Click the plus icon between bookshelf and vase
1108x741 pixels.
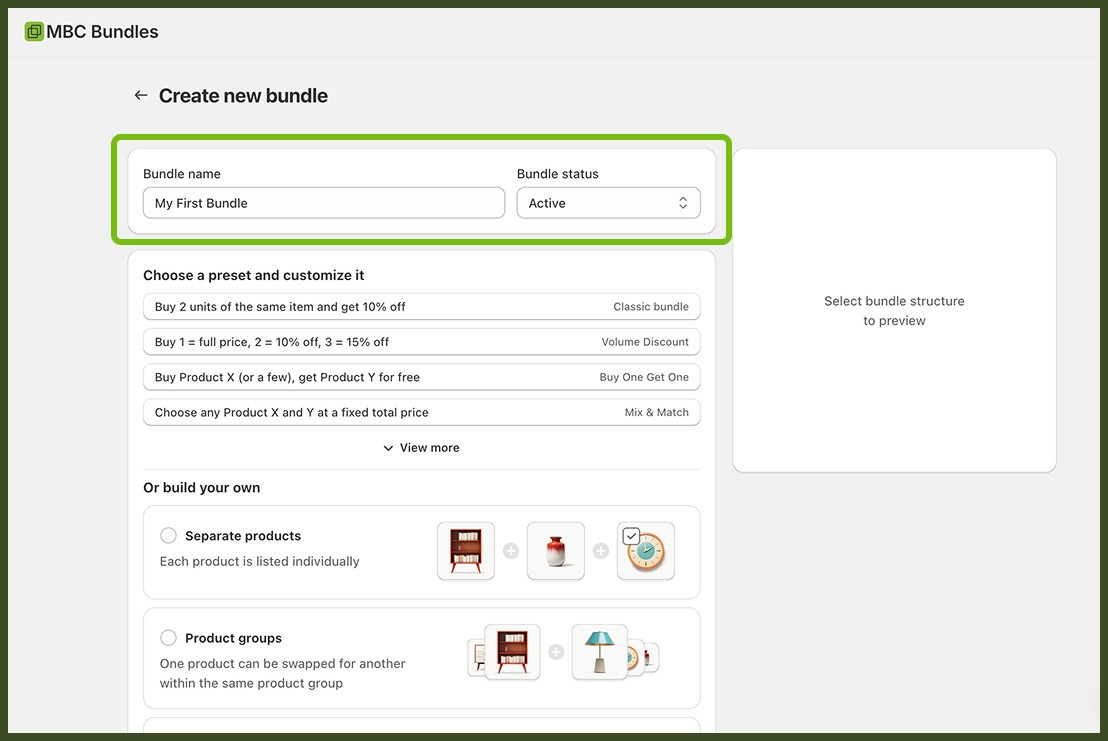(510, 550)
